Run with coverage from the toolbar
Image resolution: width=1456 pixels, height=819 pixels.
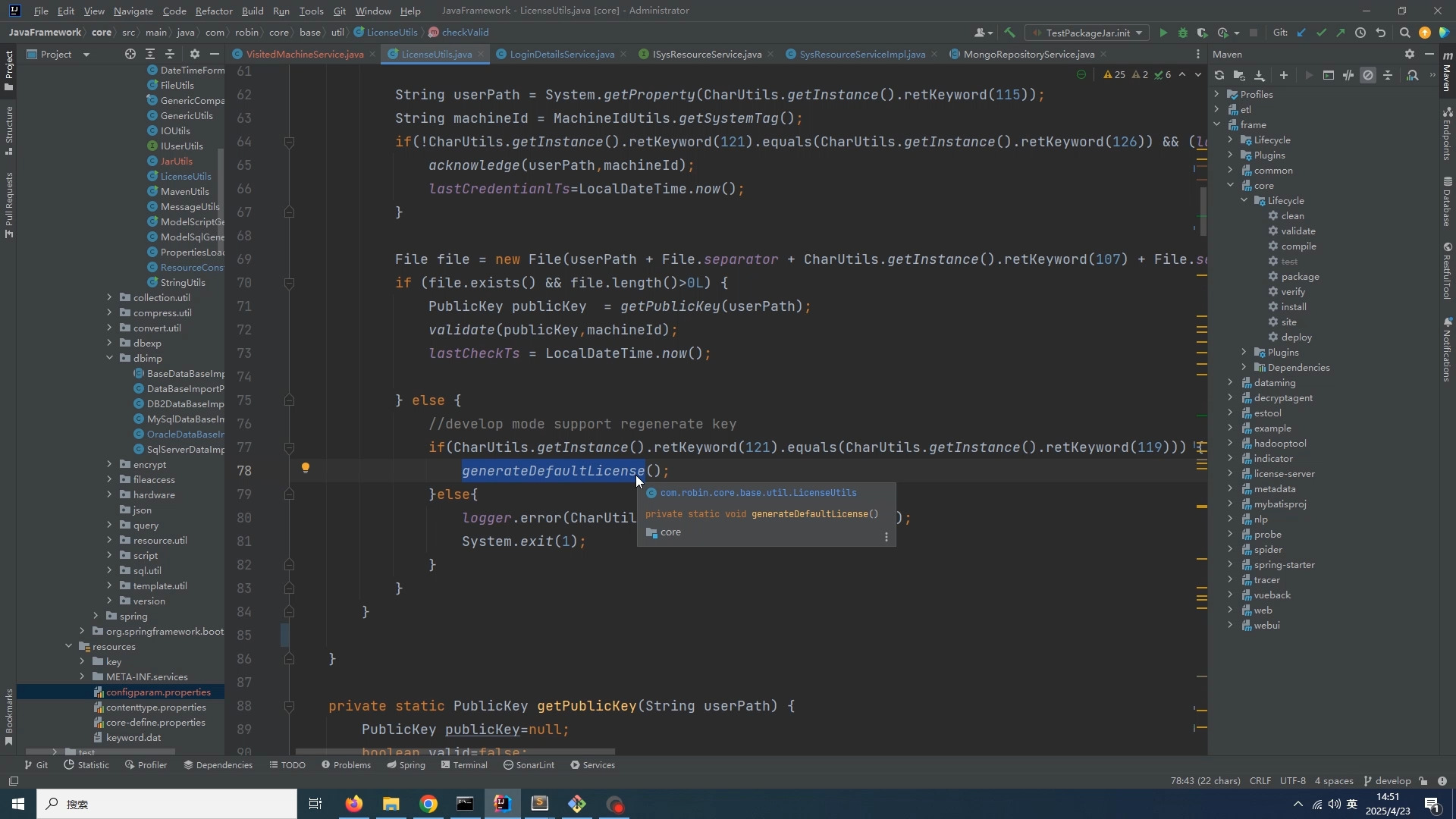pos(1202,33)
